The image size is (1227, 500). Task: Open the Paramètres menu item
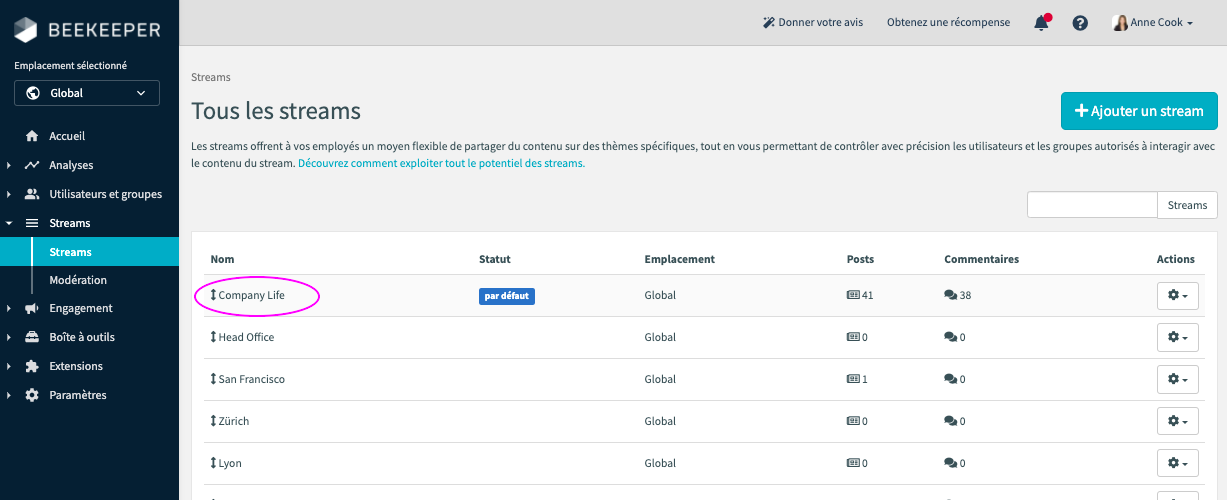pyautogui.click(x=78, y=395)
